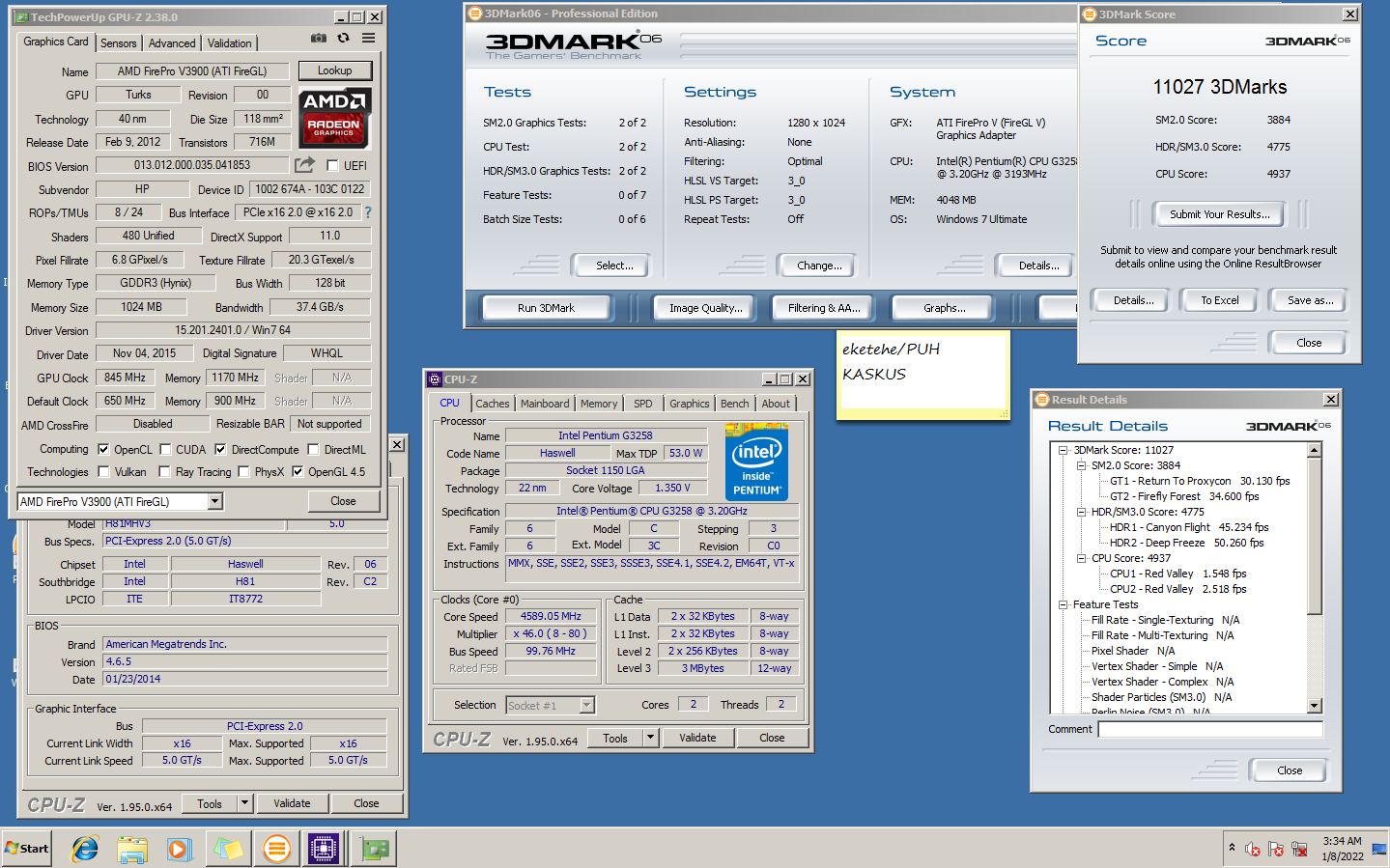Screen dimensions: 1390x868
Task: Open the SPD tab in CPU-Z
Action: pyautogui.click(x=643, y=404)
